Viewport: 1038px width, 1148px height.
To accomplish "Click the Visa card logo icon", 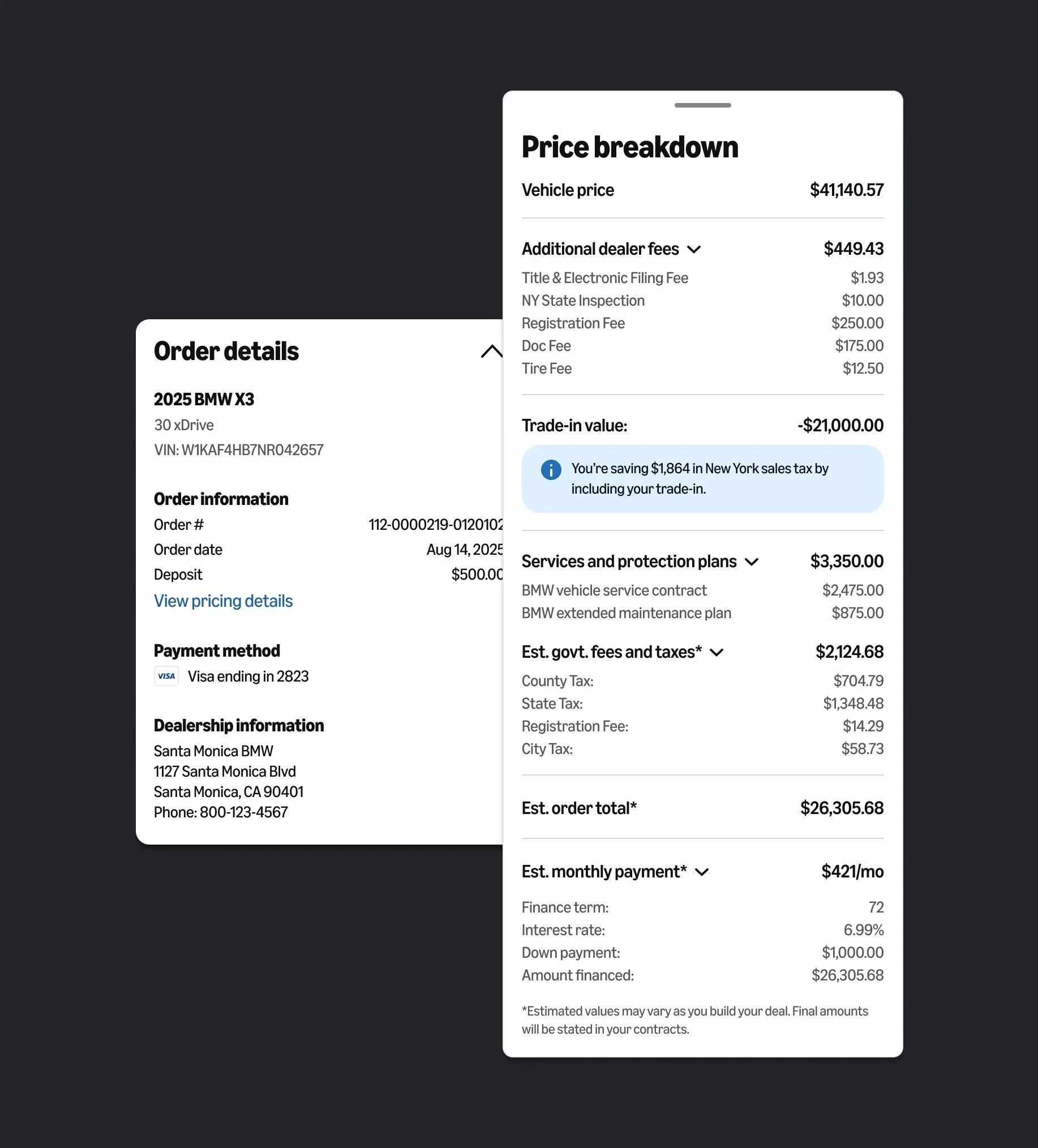I will pyautogui.click(x=166, y=676).
